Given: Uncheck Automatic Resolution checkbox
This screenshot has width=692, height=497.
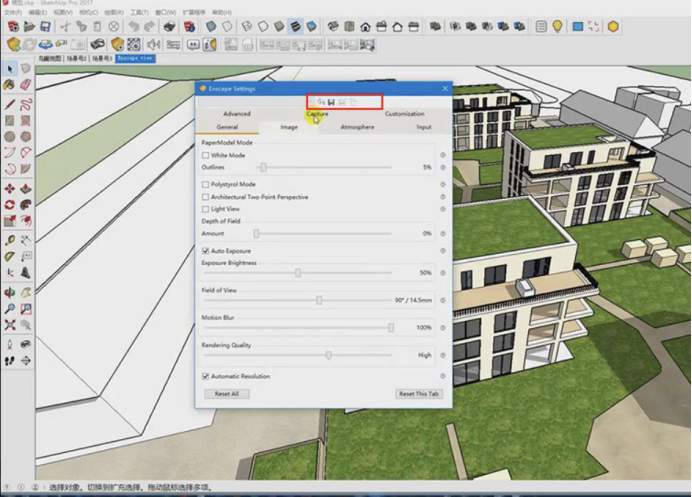Looking at the screenshot, I should (205, 376).
